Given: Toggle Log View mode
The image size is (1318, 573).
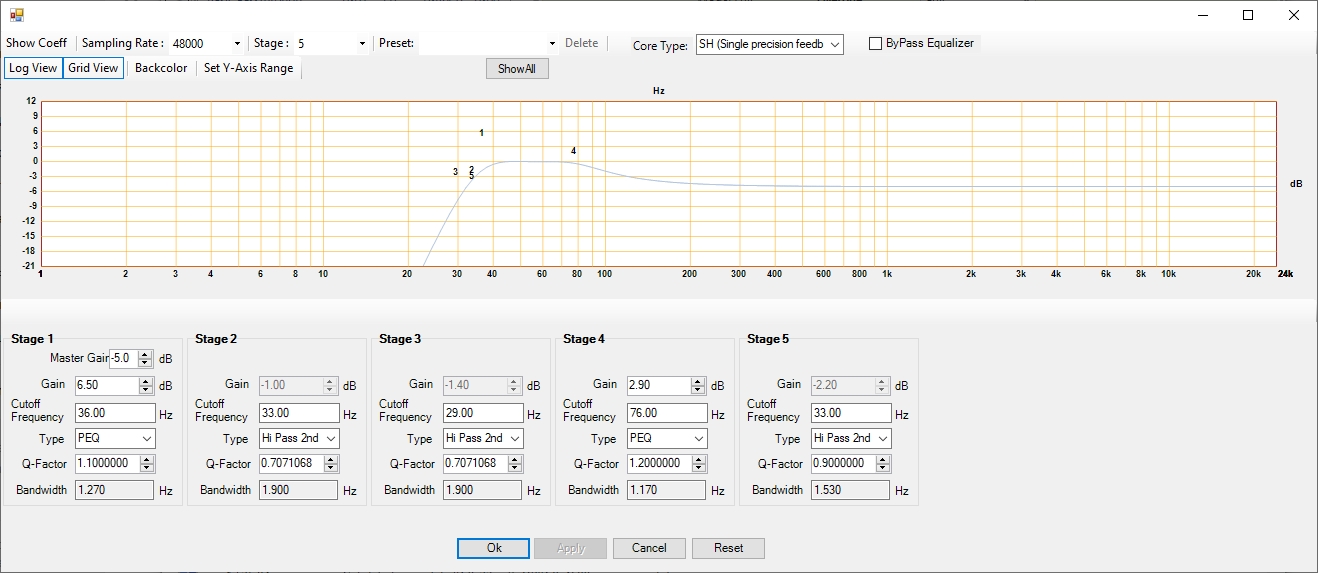Looking at the screenshot, I should click(33, 68).
